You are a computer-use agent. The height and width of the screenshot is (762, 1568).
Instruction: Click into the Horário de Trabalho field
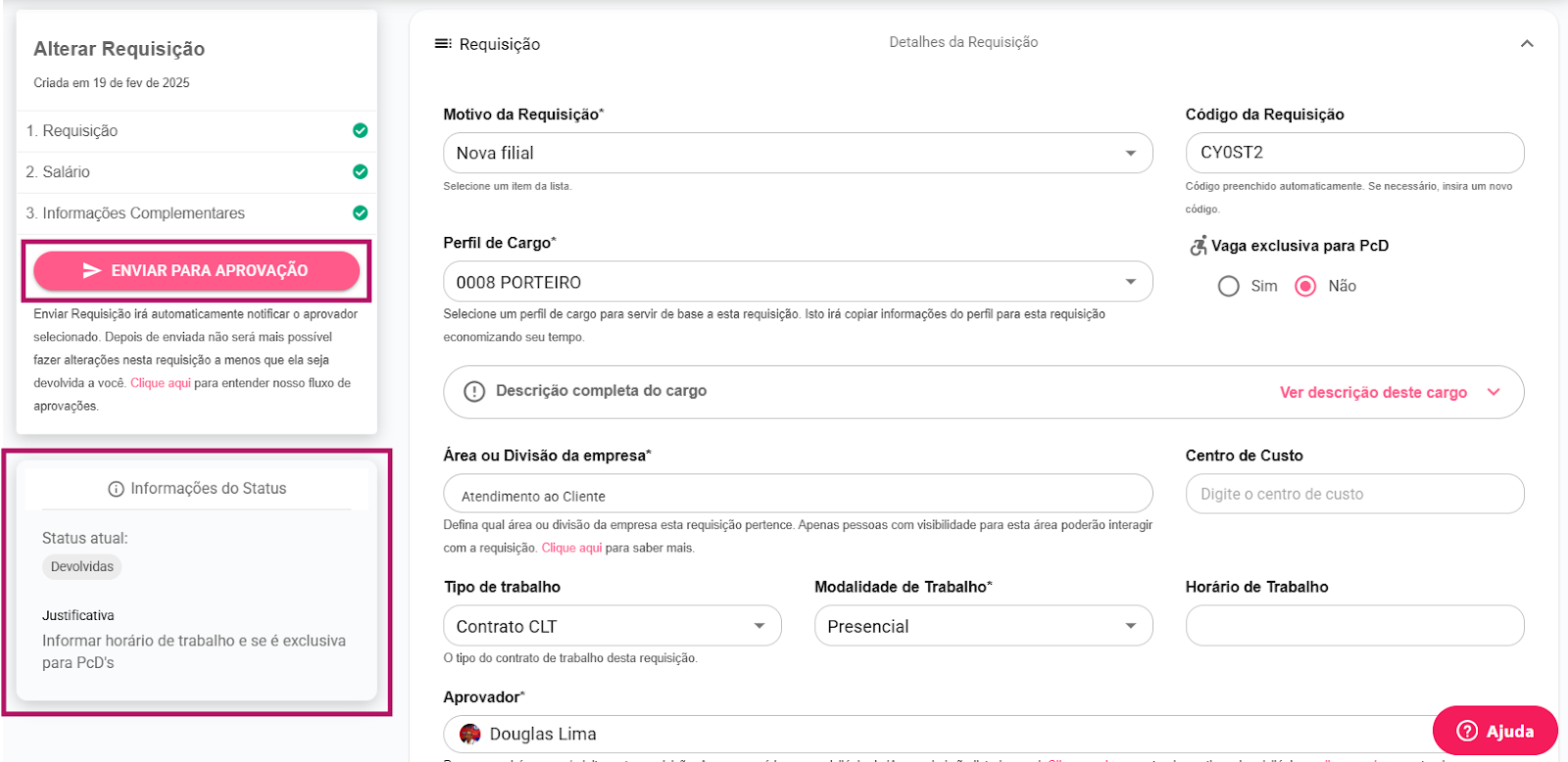1354,626
